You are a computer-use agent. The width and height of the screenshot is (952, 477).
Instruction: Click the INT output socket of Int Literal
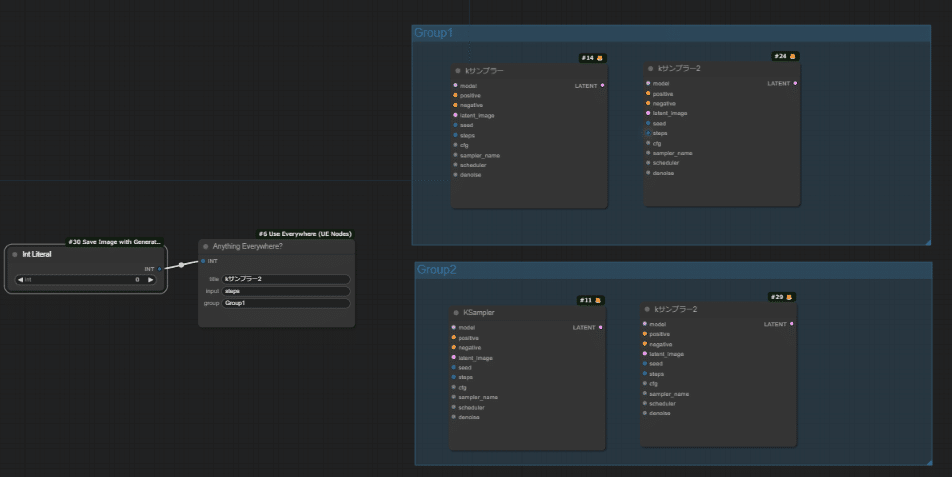tap(160, 269)
